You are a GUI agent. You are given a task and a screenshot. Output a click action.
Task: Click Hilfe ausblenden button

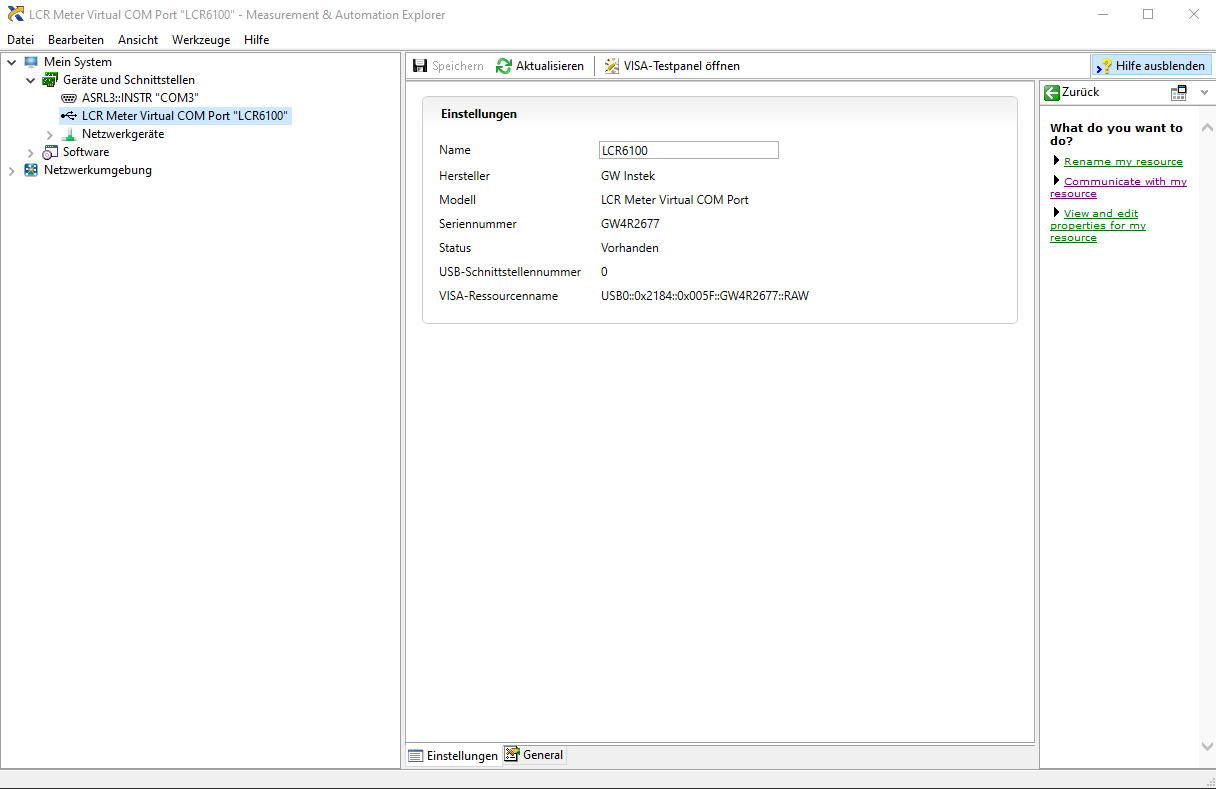pyautogui.click(x=1151, y=66)
